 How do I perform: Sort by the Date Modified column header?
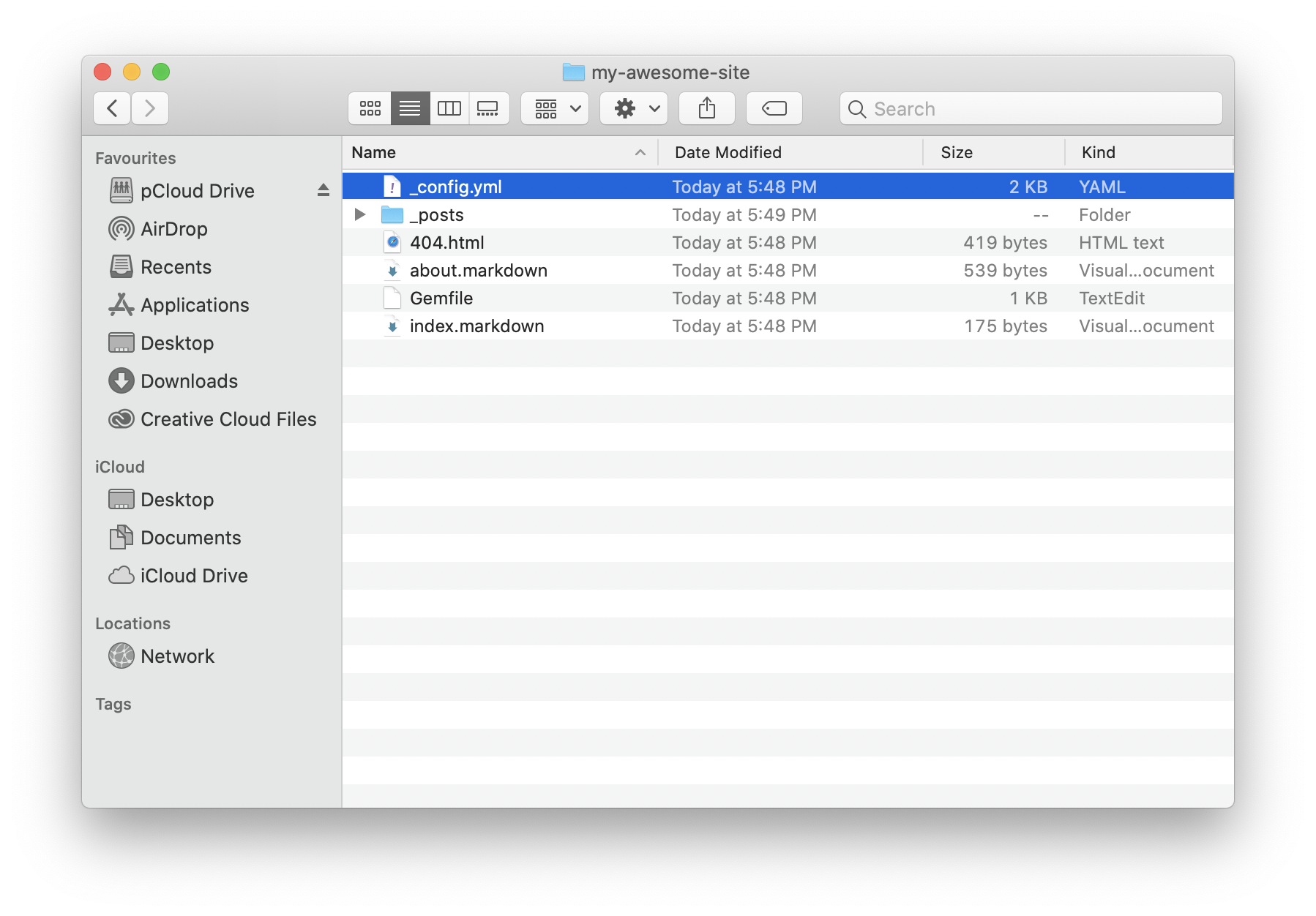[790, 152]
